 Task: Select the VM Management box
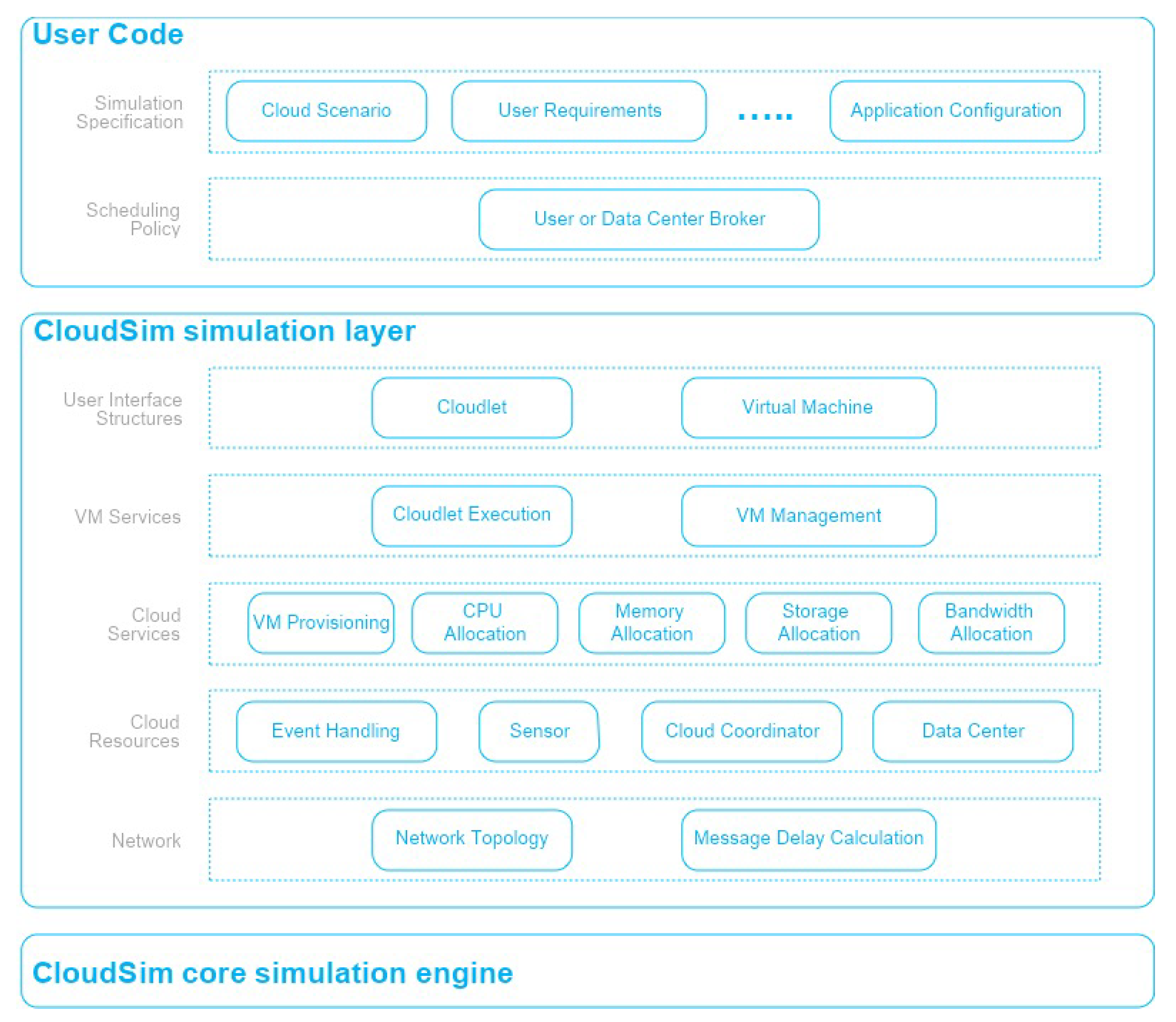(x=808, y=515)
